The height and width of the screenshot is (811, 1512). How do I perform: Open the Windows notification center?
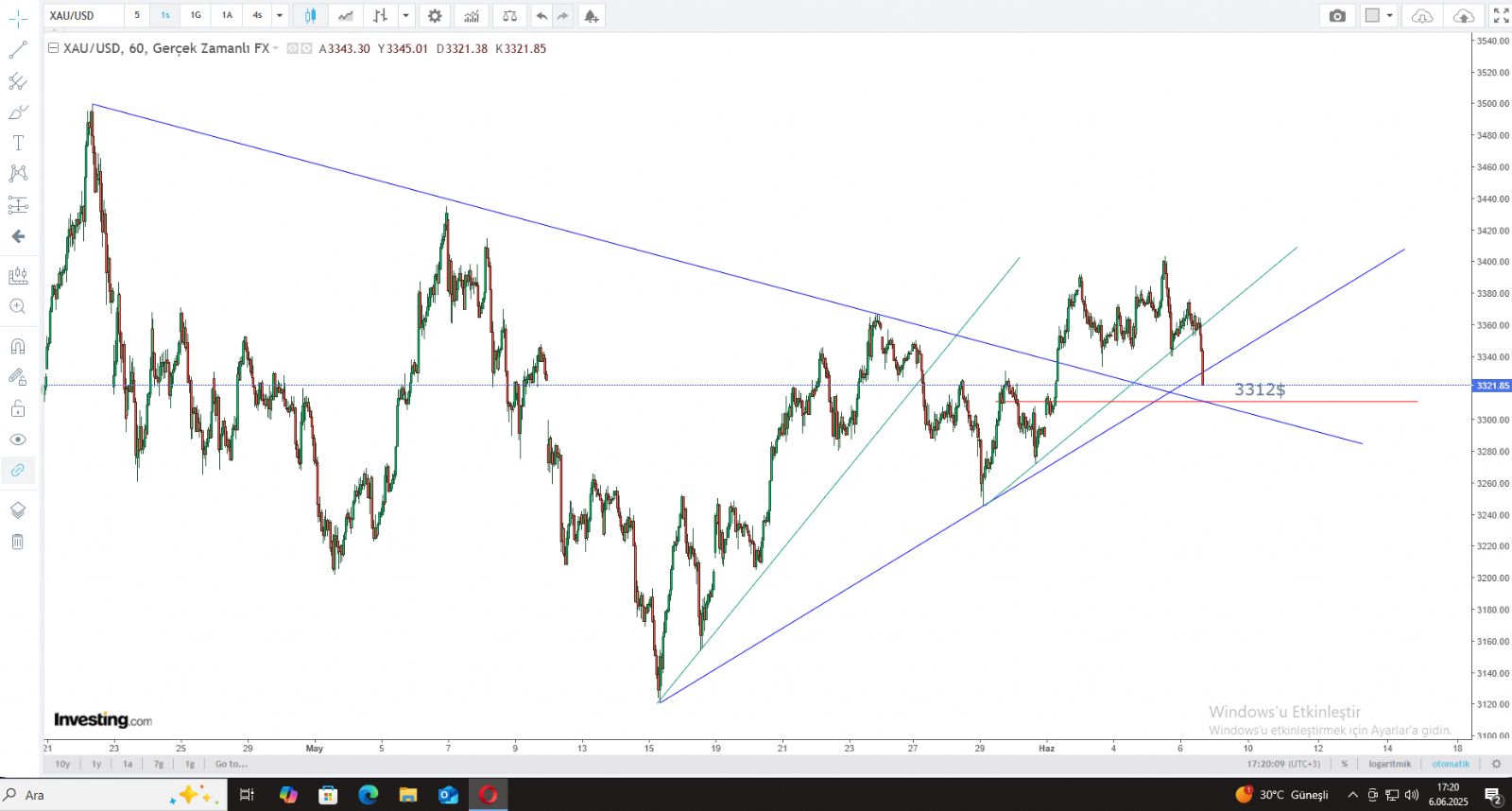click(x=1493, y=796)
